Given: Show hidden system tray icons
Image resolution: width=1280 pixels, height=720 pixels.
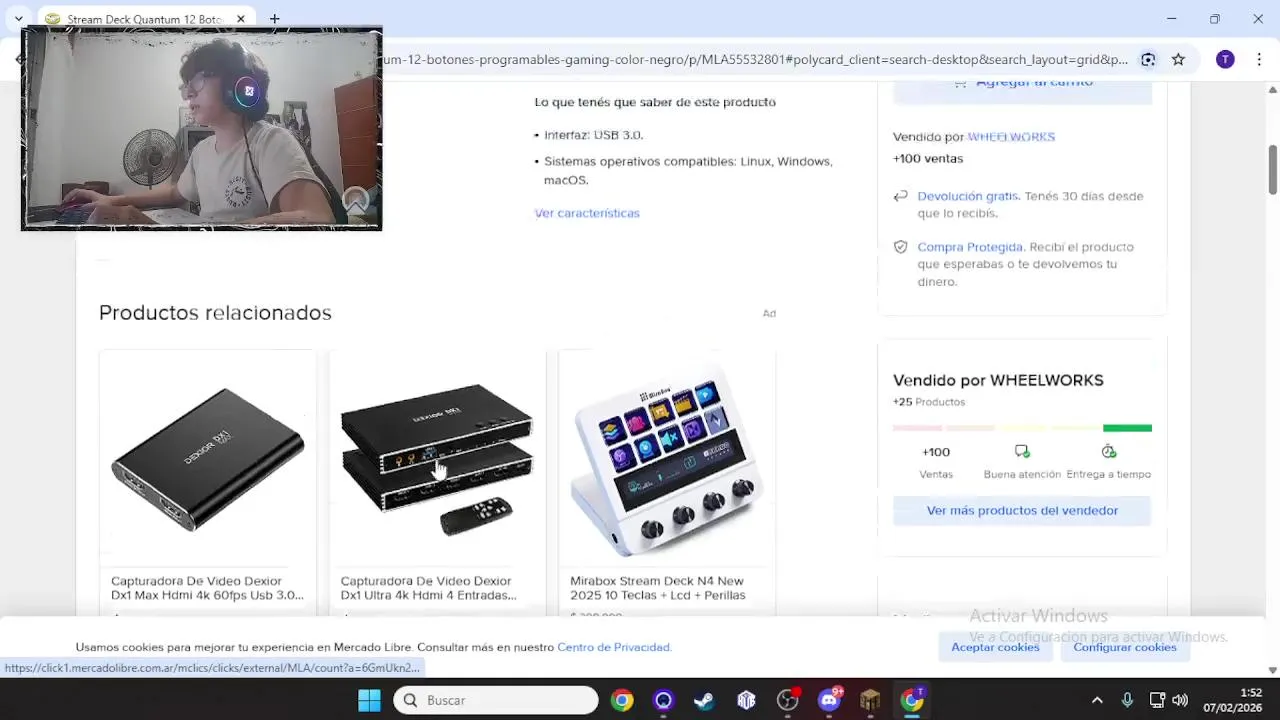Looking at the screenshot, I should point(1097,700).
